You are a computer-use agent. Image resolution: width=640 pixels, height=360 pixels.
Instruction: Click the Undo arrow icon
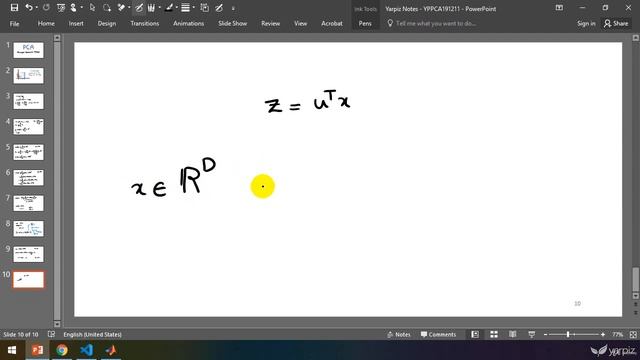pyautogui.click(x=29, y=8)
